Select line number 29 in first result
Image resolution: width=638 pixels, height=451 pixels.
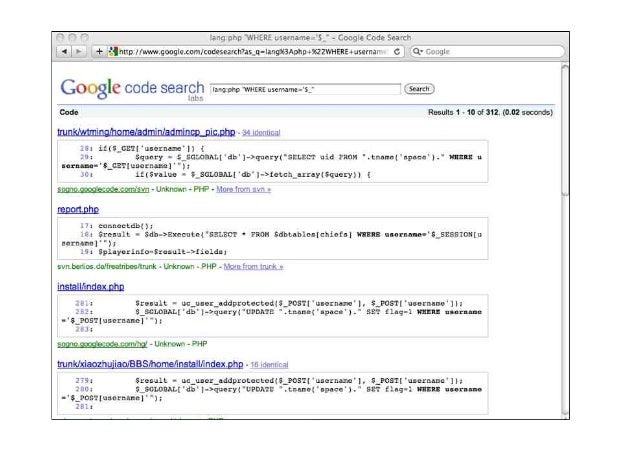coord(86,157)
